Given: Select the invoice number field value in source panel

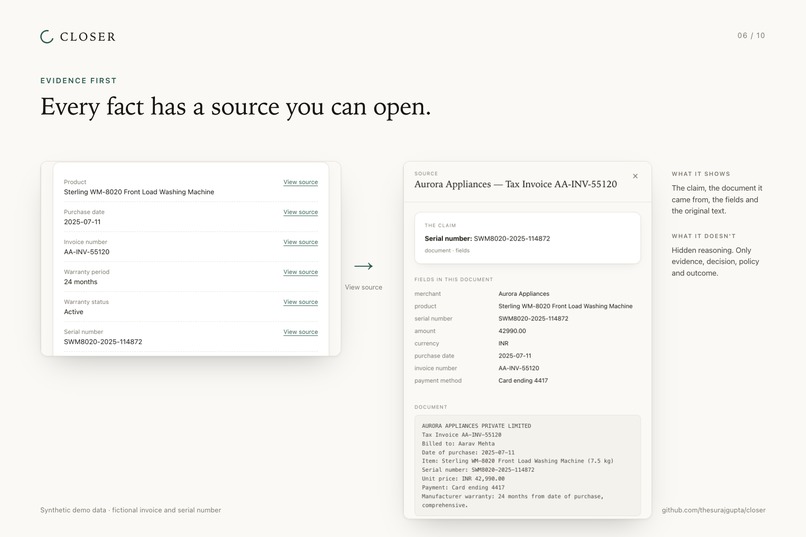Looking at the screenshot, I should point(519,368).
